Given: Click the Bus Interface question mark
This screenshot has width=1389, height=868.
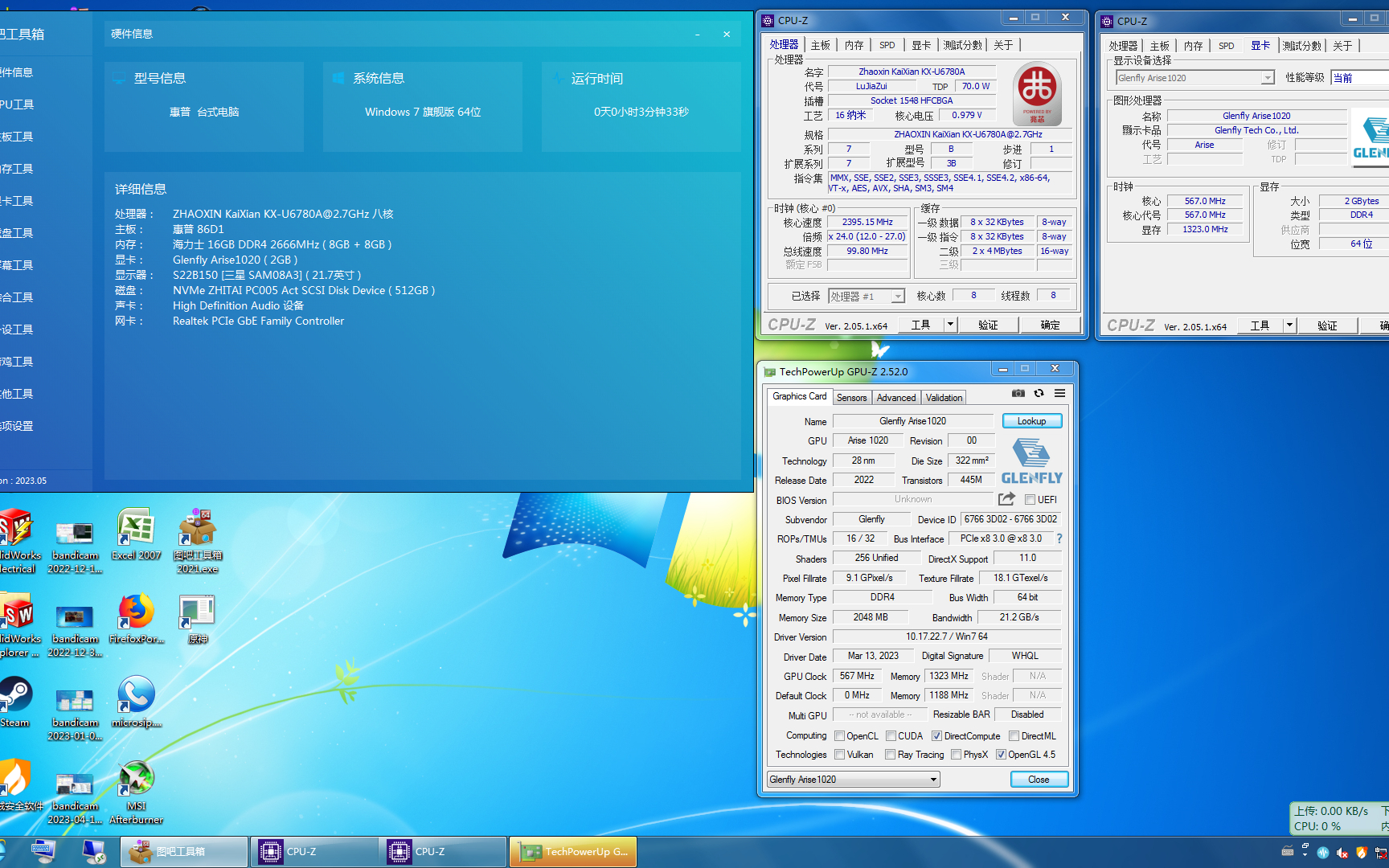Looking at the screenshot, I should [1059, 538].
